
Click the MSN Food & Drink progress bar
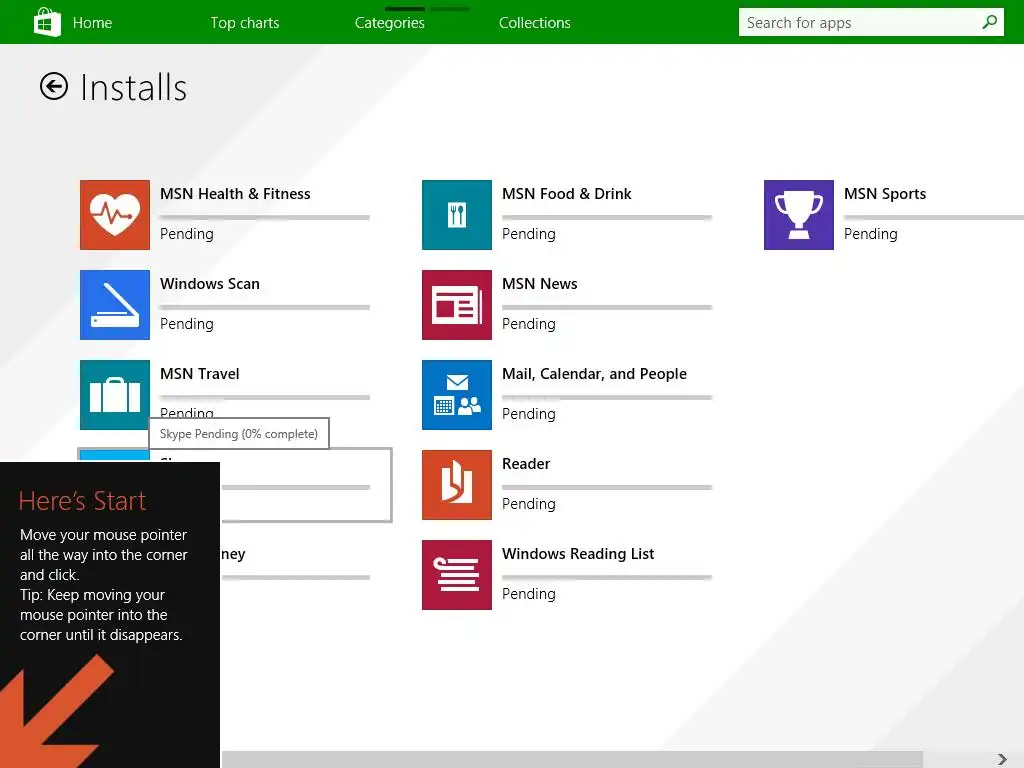tap(607, 217)
